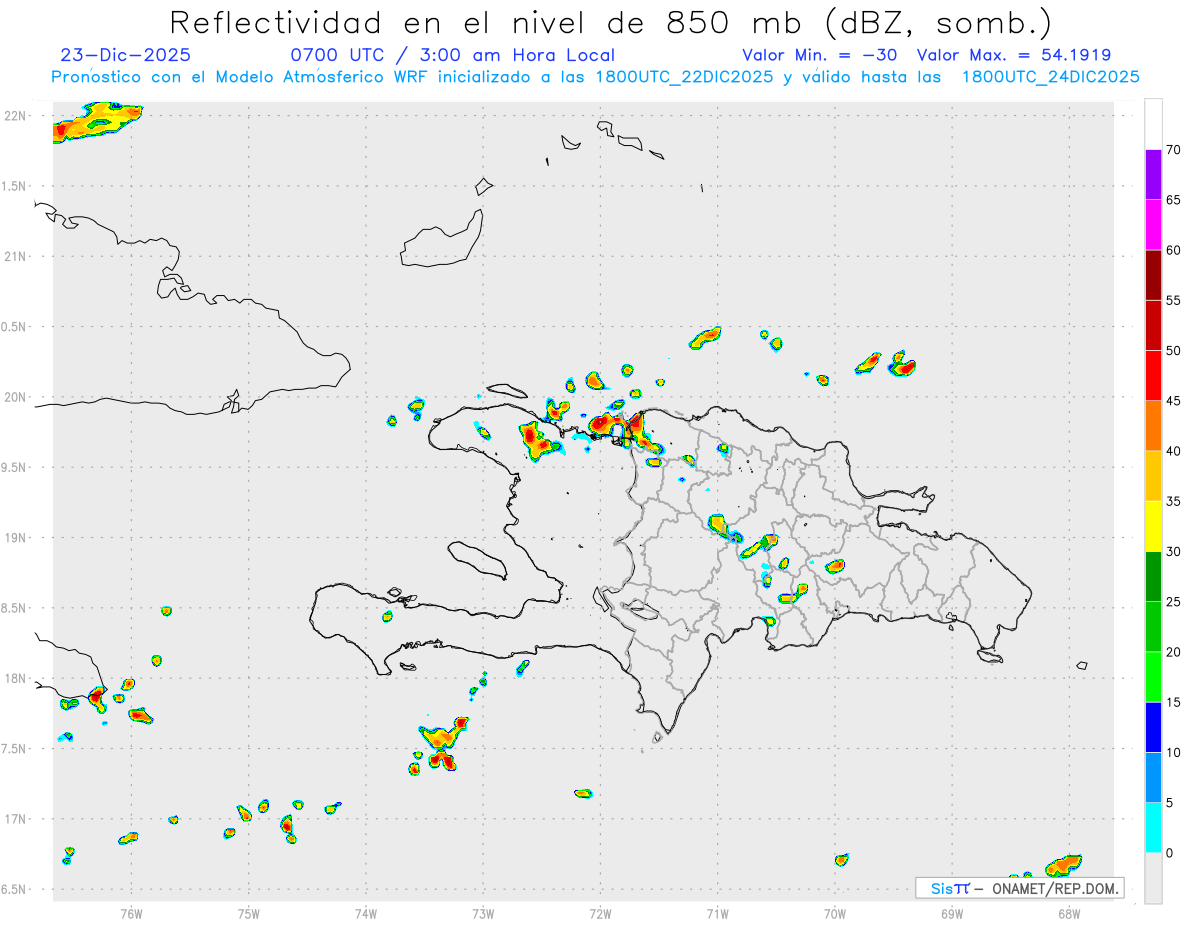The width and height of the screenshot is (1200, 927).
Task: Click the dark green 25-30 dBZ color band
Action: tap(1153, 577)
